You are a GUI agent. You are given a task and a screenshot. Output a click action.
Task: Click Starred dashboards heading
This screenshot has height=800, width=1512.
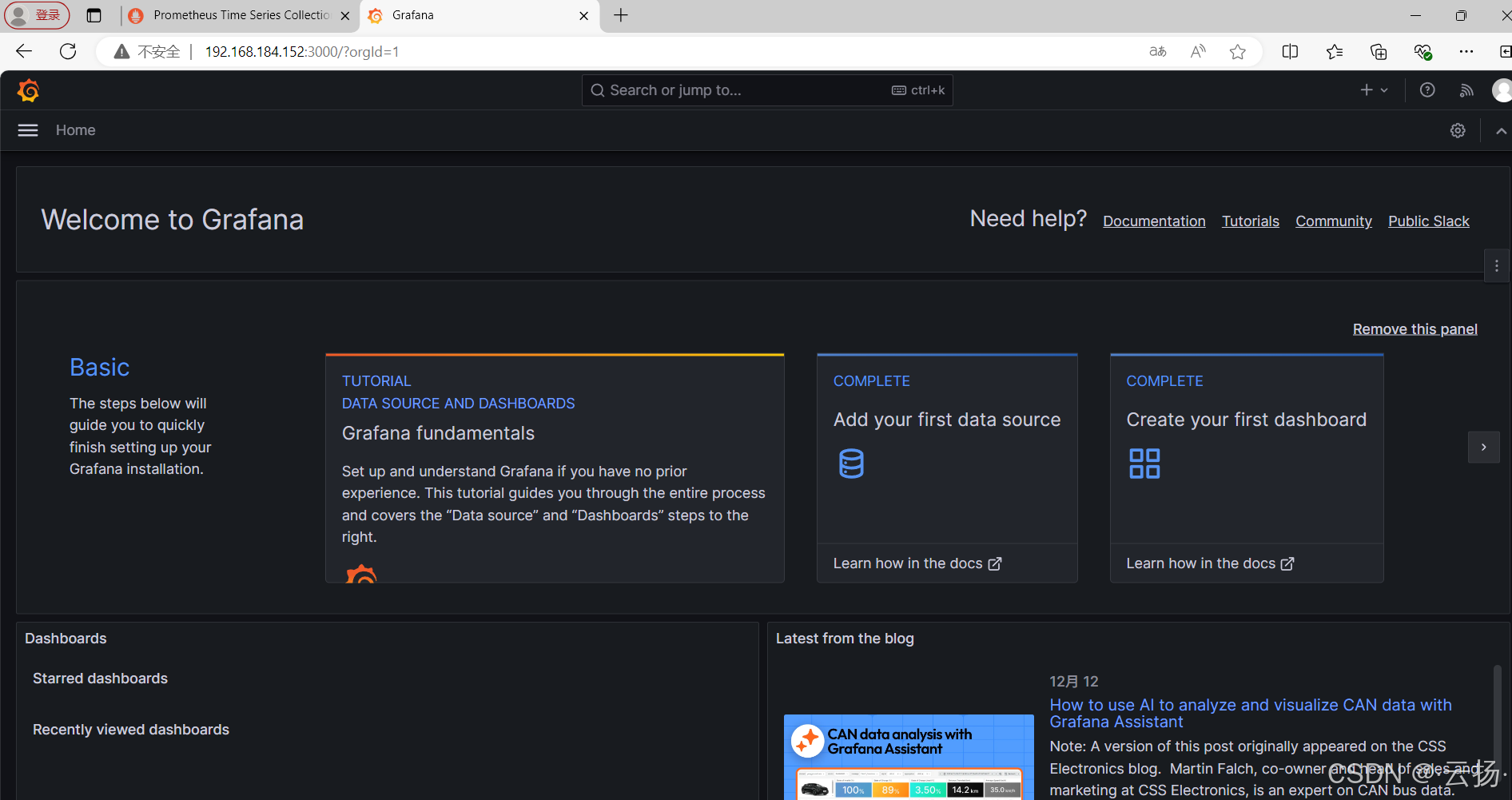(100, 679)
